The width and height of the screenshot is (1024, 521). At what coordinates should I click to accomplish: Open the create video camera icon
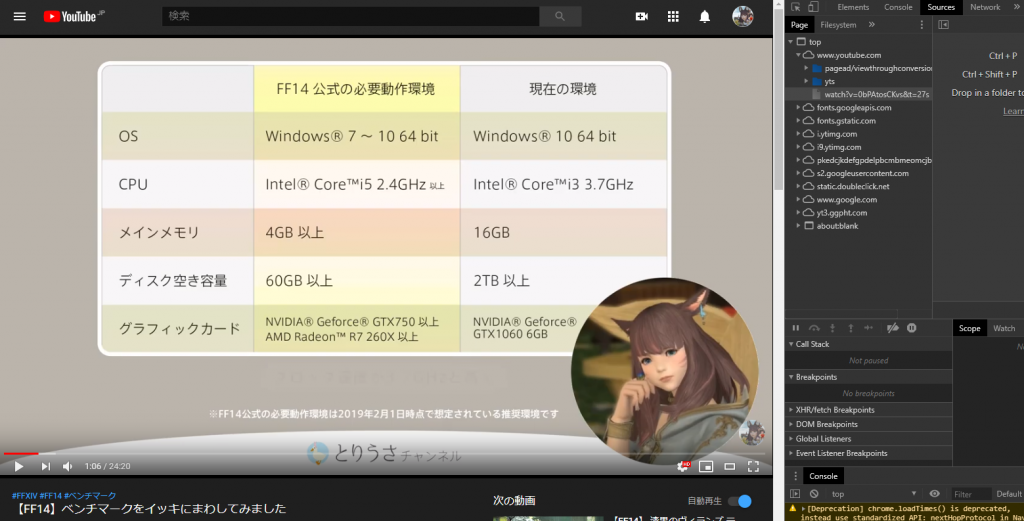641,16
